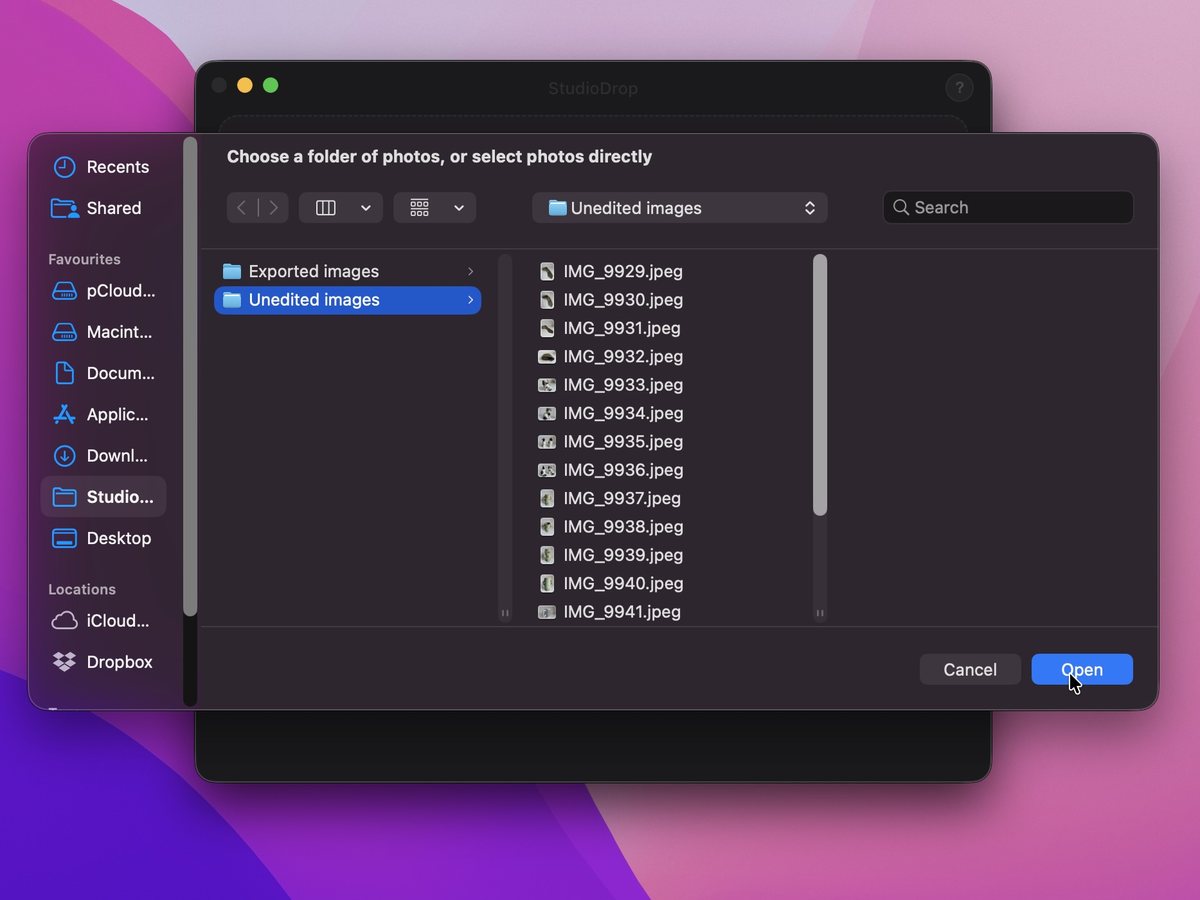Screen dimensions: 1200x900
Task: Go to the Documents folder
Action: [102, 373]
